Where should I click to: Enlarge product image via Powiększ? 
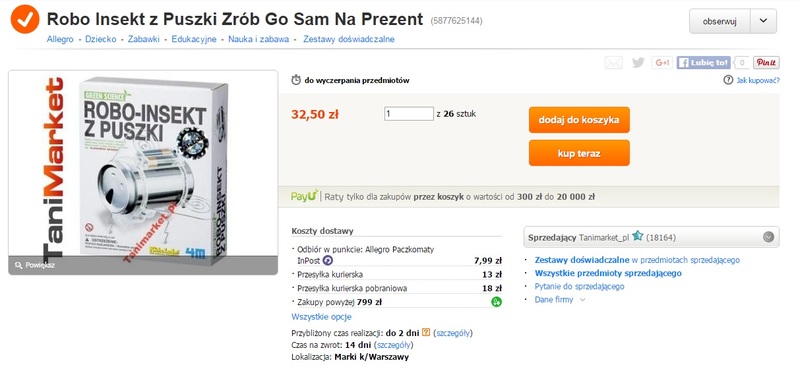[35, 265]
